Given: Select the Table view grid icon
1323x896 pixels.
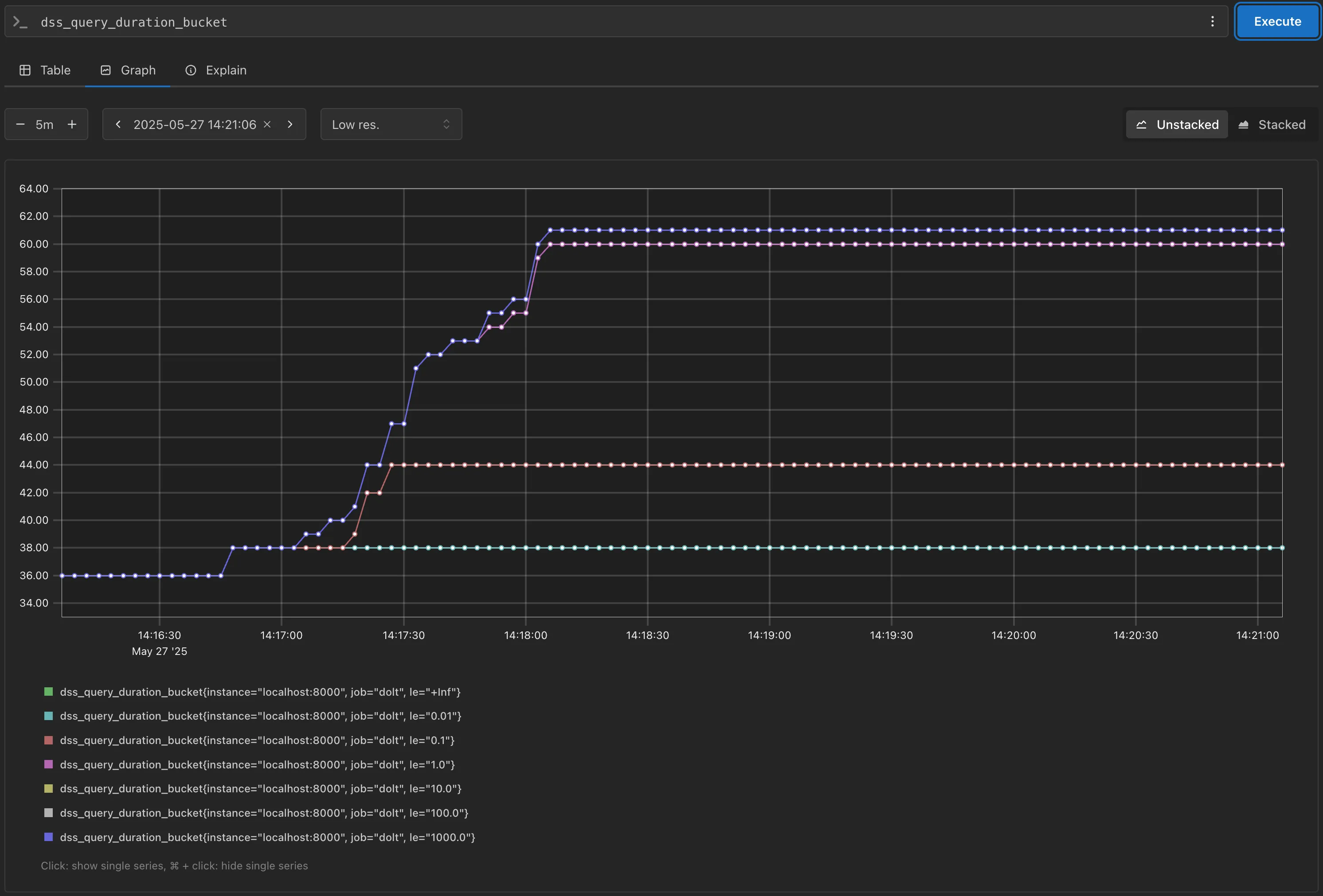Looking at the screenshot, I should coord(25,70).
